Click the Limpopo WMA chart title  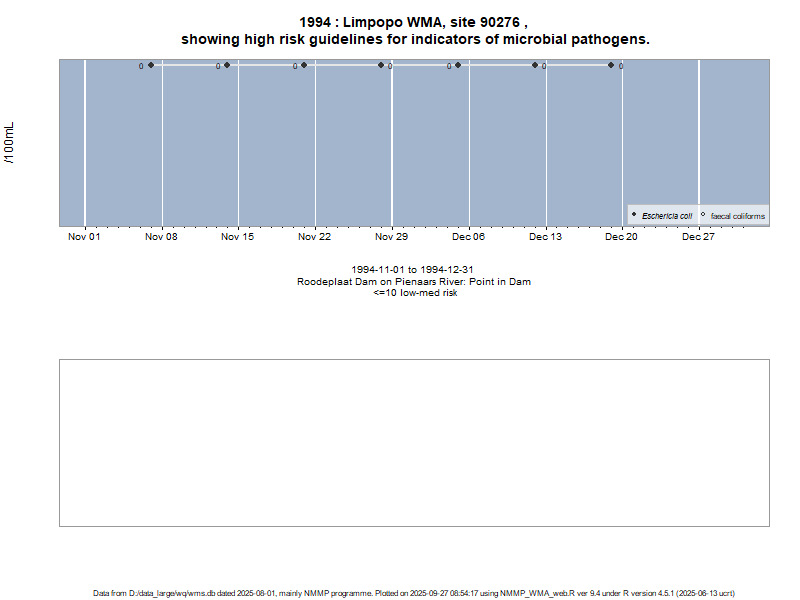coord(413,22)
